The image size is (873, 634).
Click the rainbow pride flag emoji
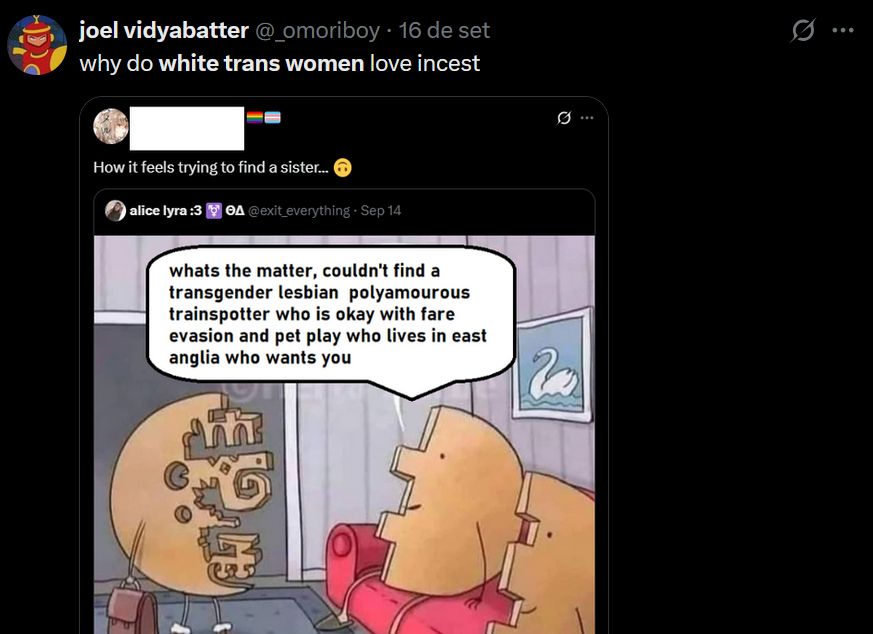pos(254,117)
